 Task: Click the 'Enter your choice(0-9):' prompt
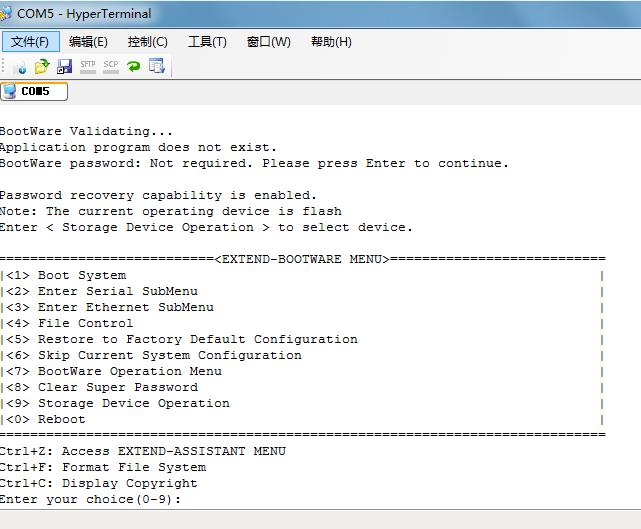tap(90, 500)
